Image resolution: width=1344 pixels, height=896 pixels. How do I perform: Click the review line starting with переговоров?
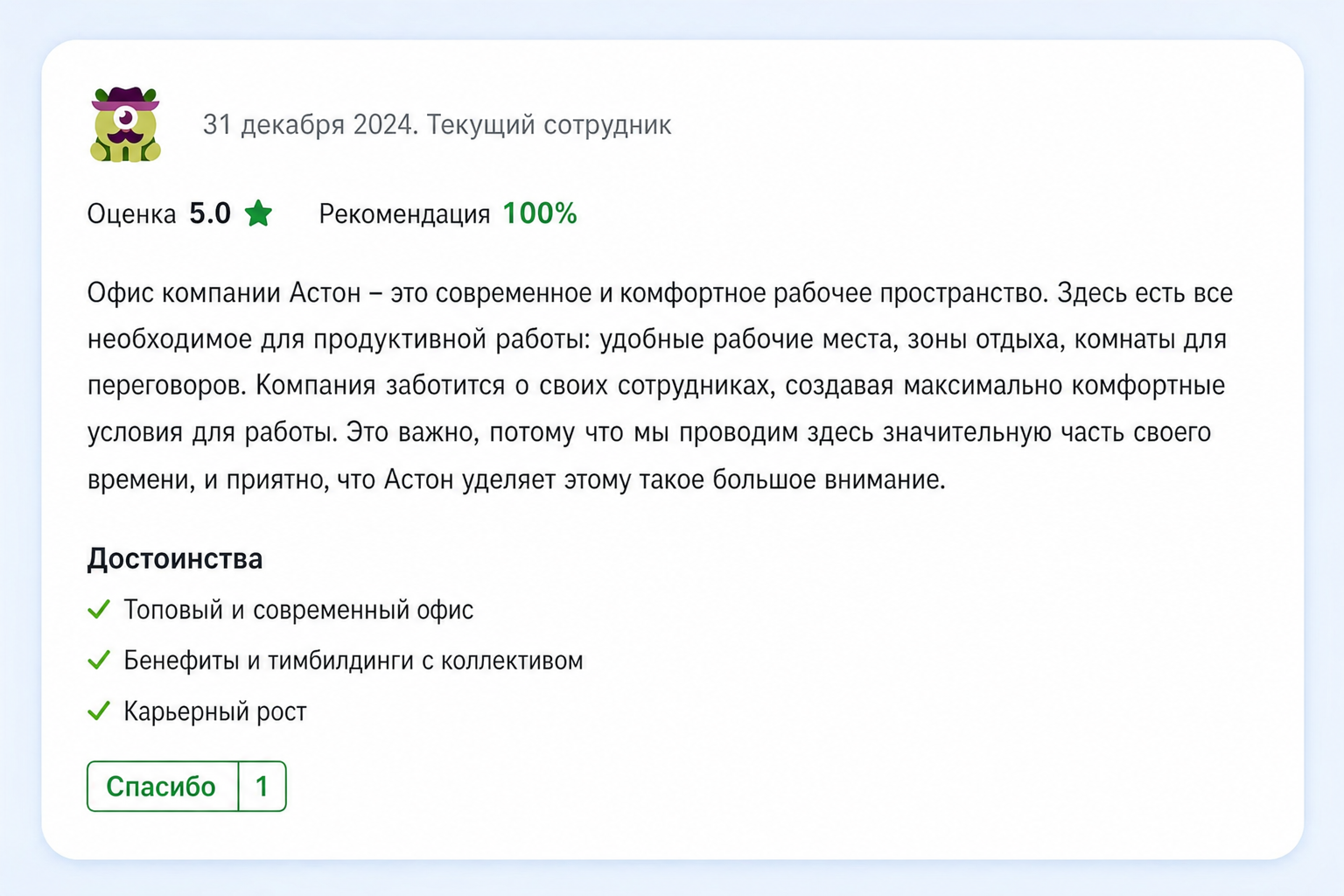pyautogui.click(x=656, y=386)
